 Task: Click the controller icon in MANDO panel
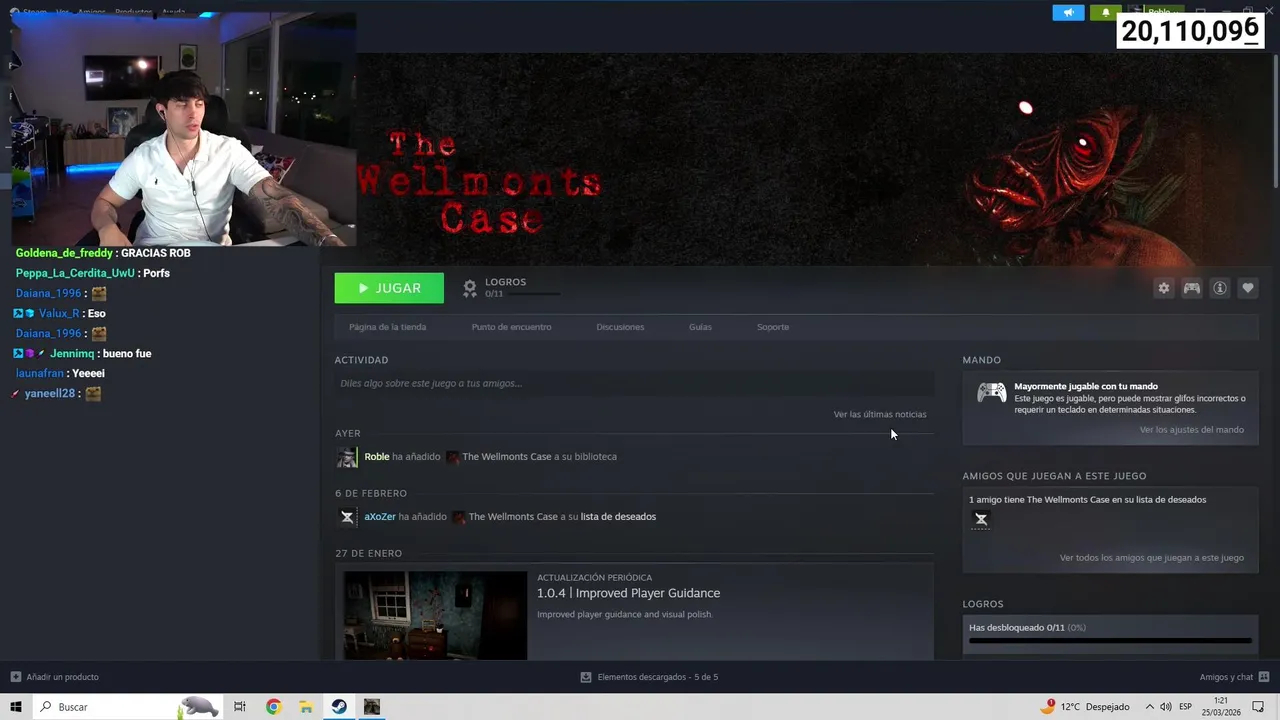992,393
